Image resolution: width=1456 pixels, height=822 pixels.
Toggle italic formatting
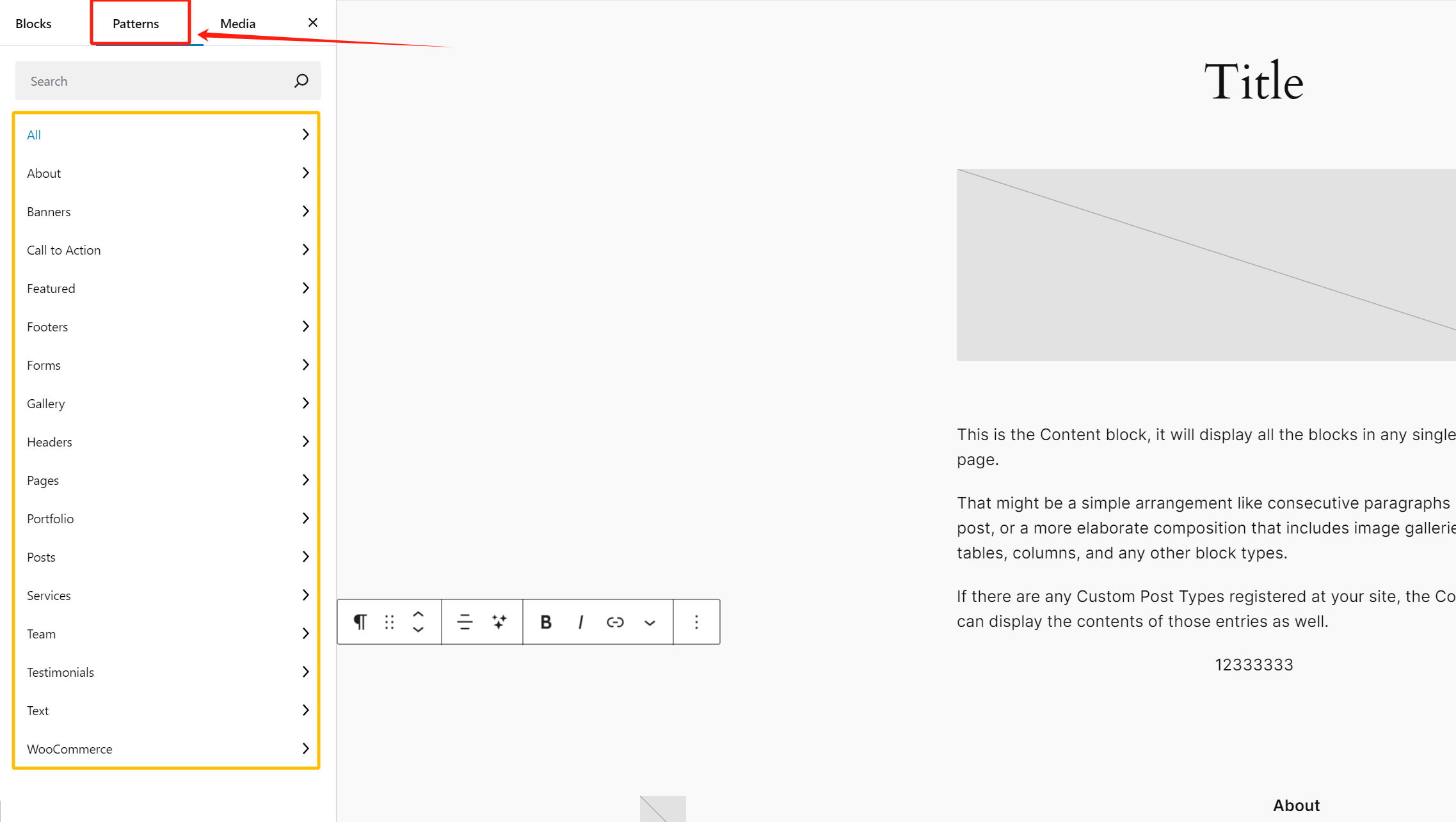point(580,622)
